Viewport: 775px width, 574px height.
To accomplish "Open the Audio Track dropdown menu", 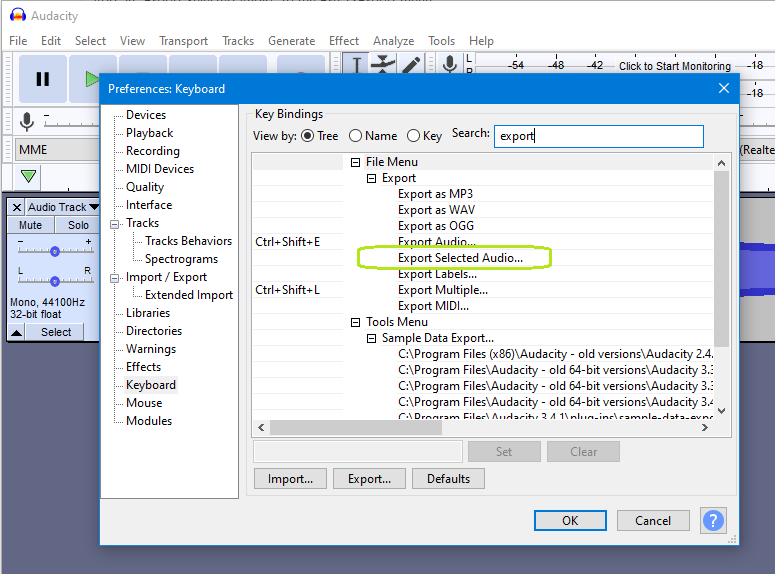I will pyautogui.click(x=63, y=207).
